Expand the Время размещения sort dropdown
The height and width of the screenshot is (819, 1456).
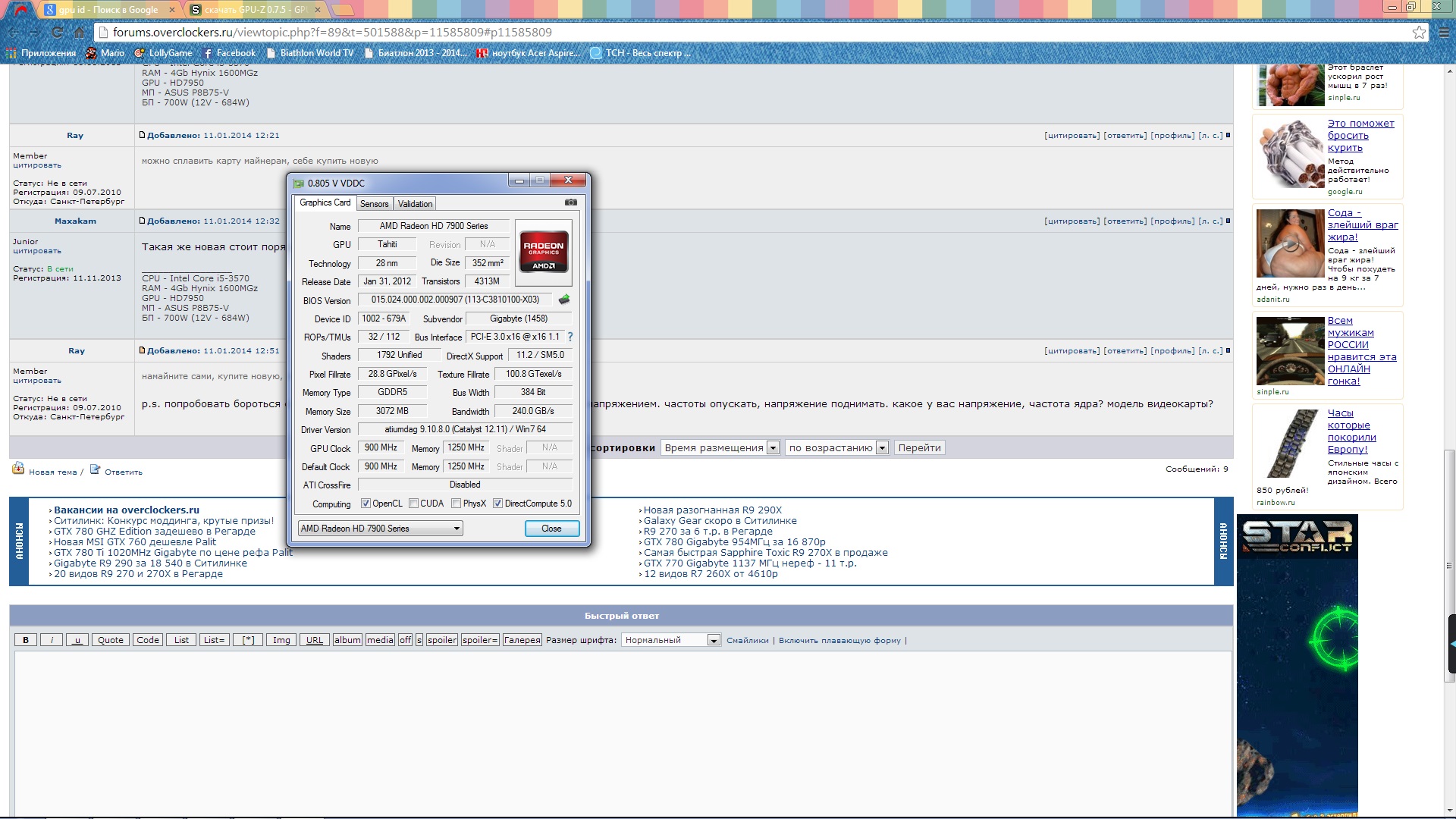[x=720, y=447]
